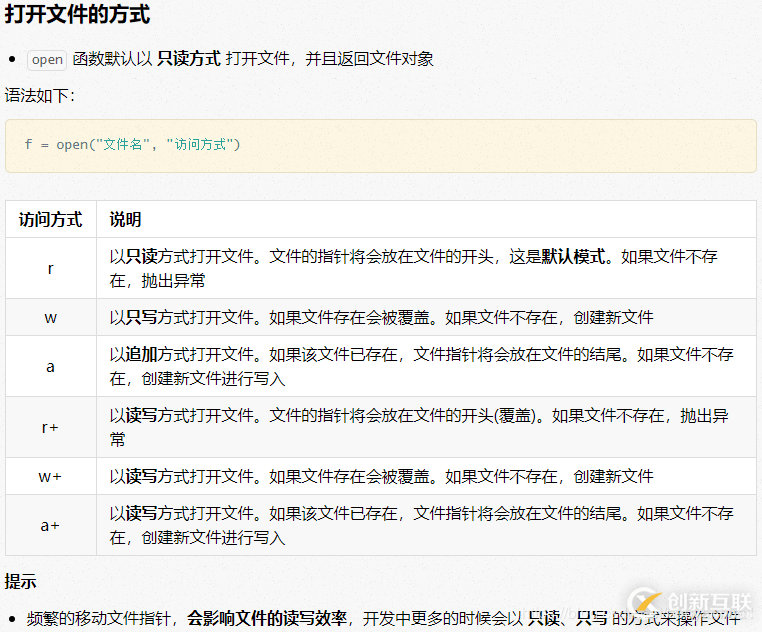Click the 提示 heading
This screenshot has height=632, width=762.
[x=21, y=582]
